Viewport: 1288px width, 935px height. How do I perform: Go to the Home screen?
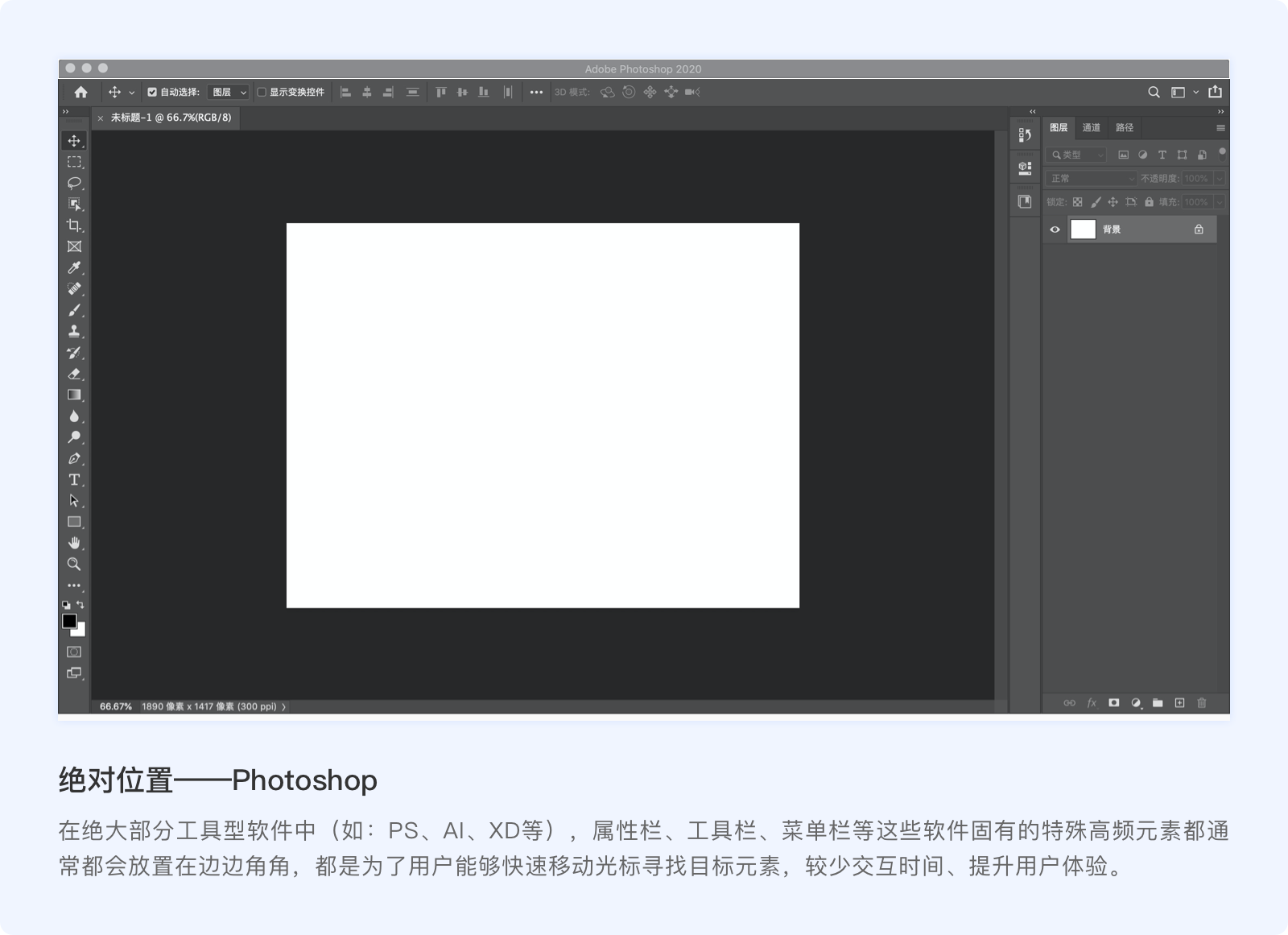pos(80,92)
